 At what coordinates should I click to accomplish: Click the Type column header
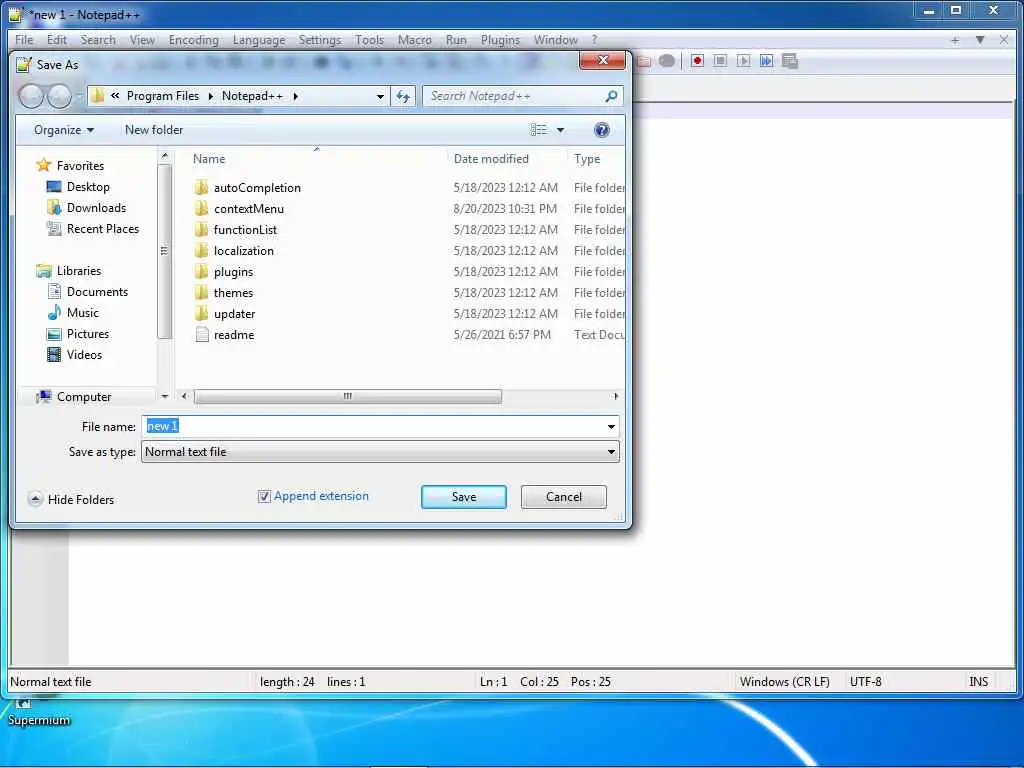coord(587,159)
